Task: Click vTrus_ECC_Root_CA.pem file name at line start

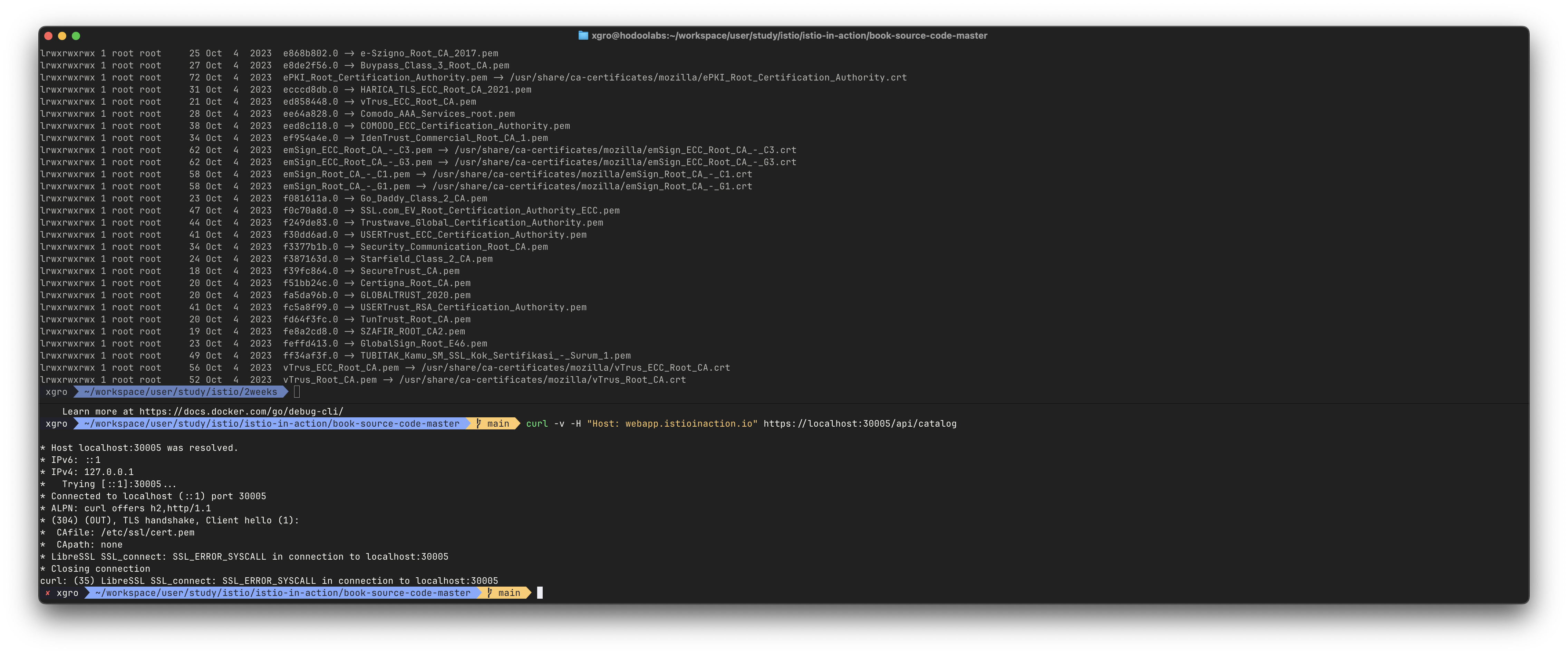Action: click(341, 368)
